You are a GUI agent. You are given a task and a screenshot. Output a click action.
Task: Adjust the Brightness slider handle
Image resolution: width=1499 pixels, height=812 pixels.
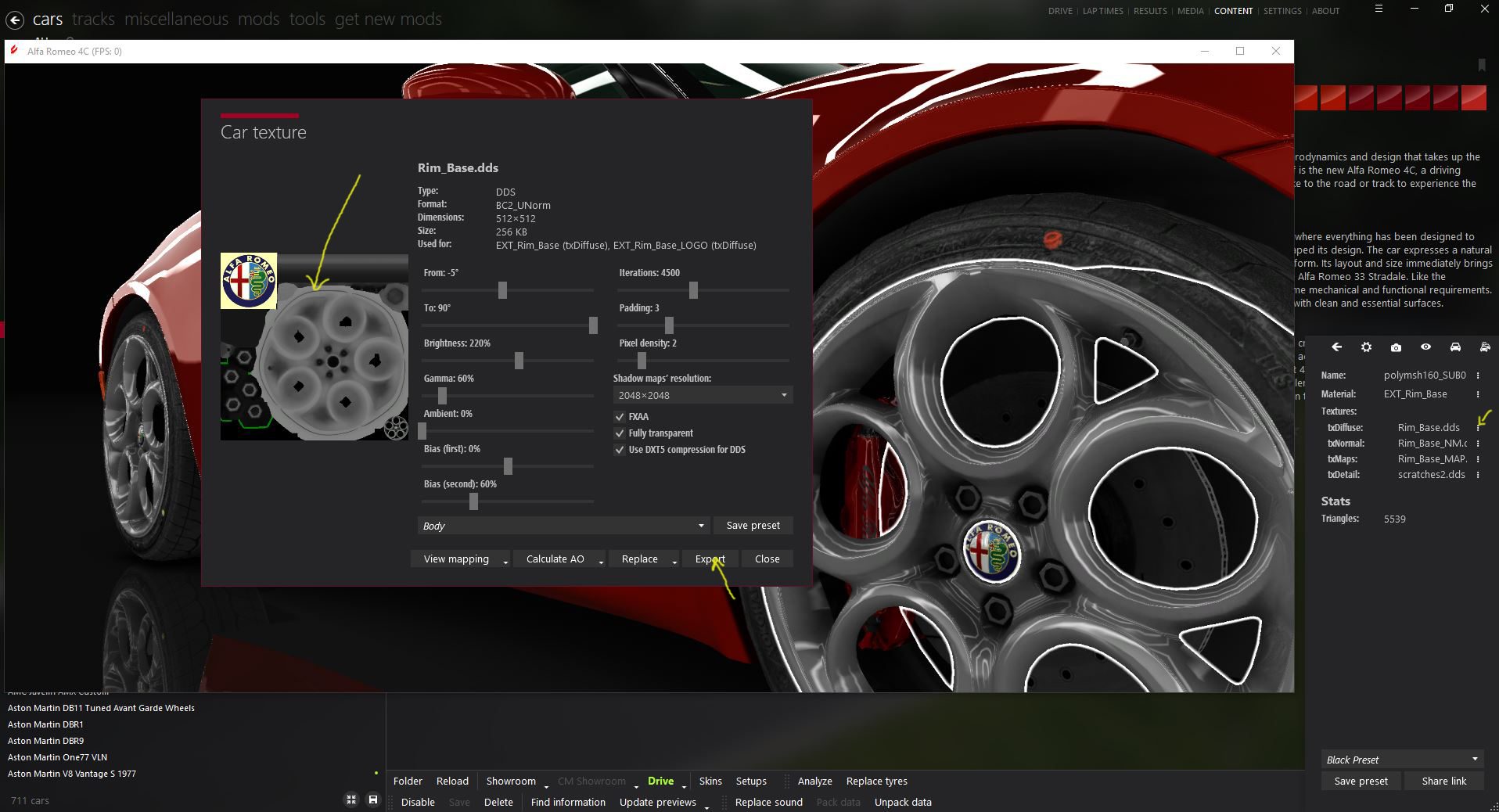point(519,361)
